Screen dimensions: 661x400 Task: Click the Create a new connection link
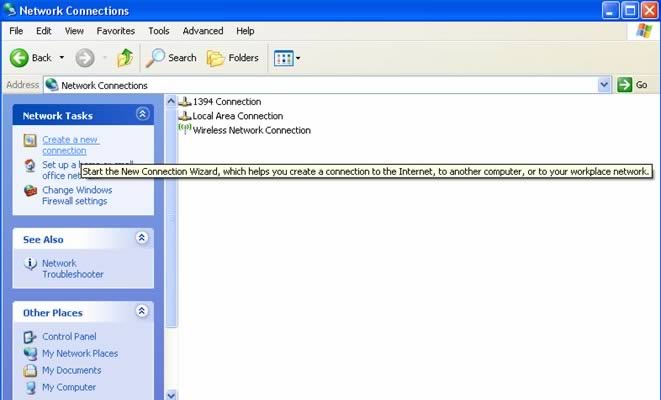[x=70, y=145]
